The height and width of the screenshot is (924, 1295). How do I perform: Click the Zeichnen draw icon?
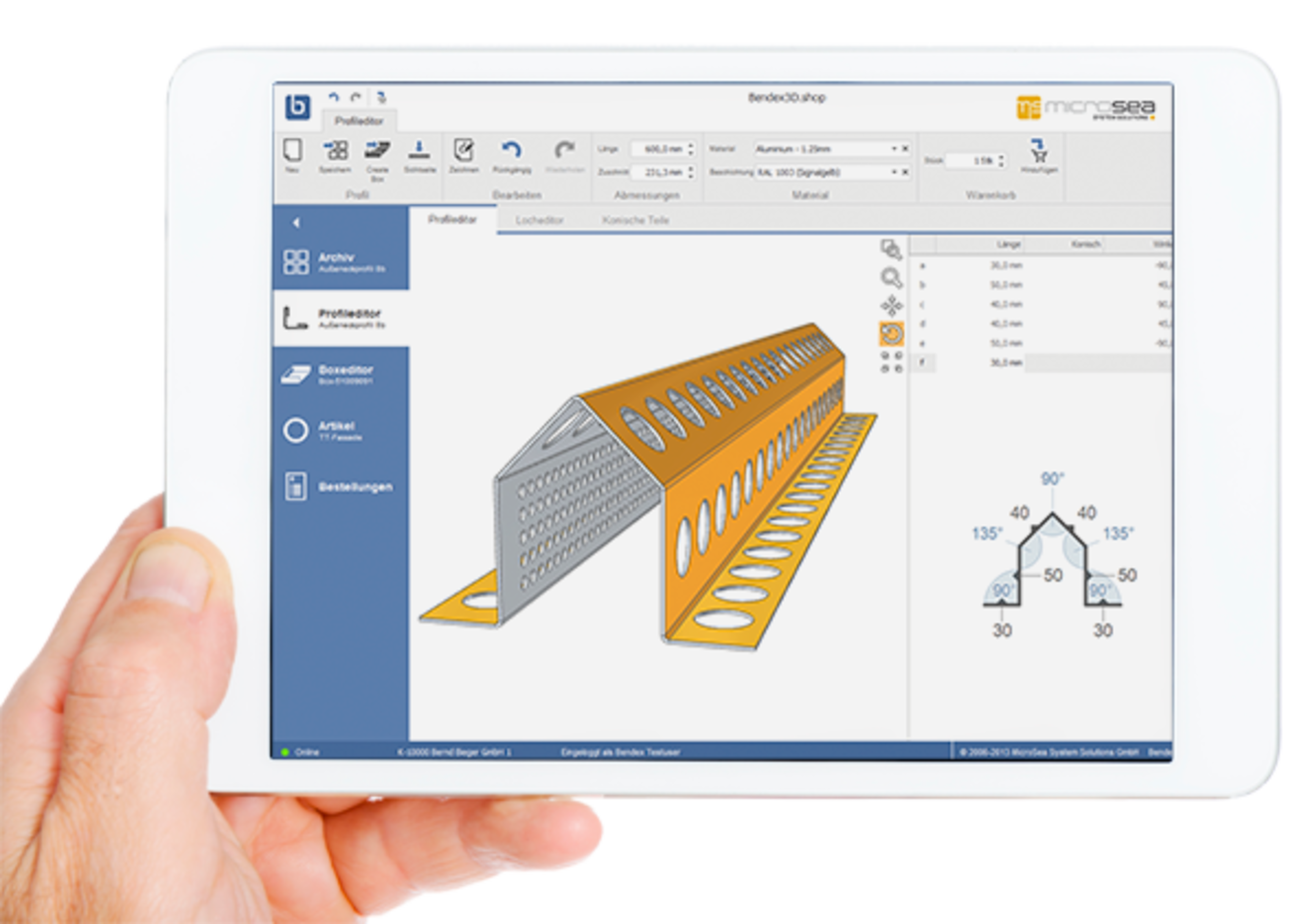(463, 151)
